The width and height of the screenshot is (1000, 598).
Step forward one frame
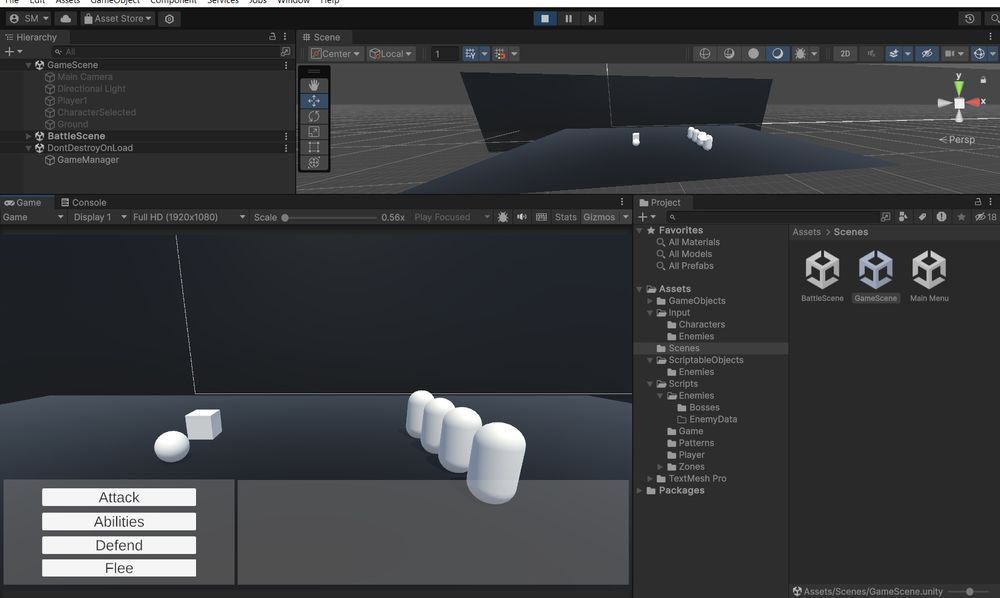point(592,18)
